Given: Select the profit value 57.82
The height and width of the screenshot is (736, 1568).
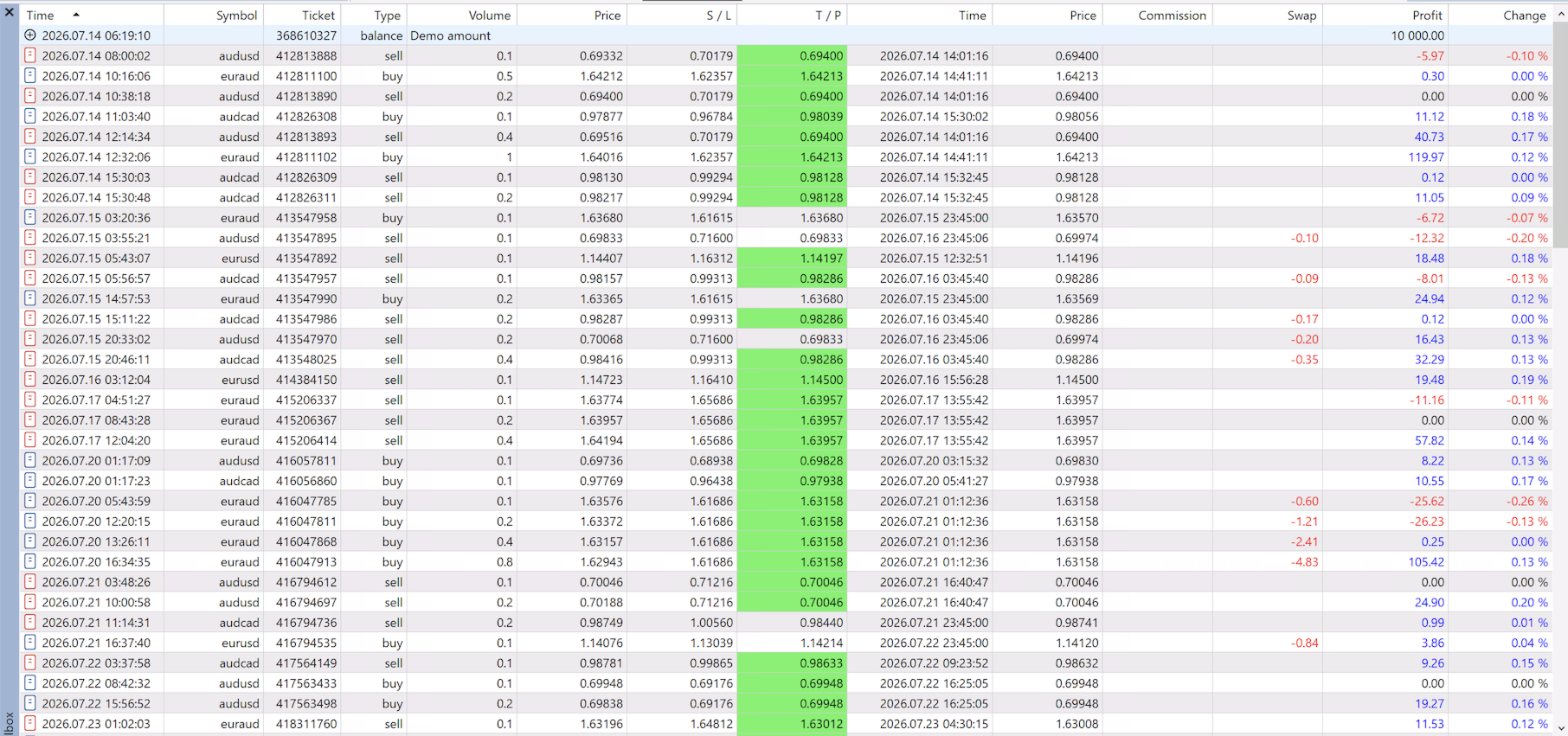Looking at the screenshot, I should click(1430, 440).
